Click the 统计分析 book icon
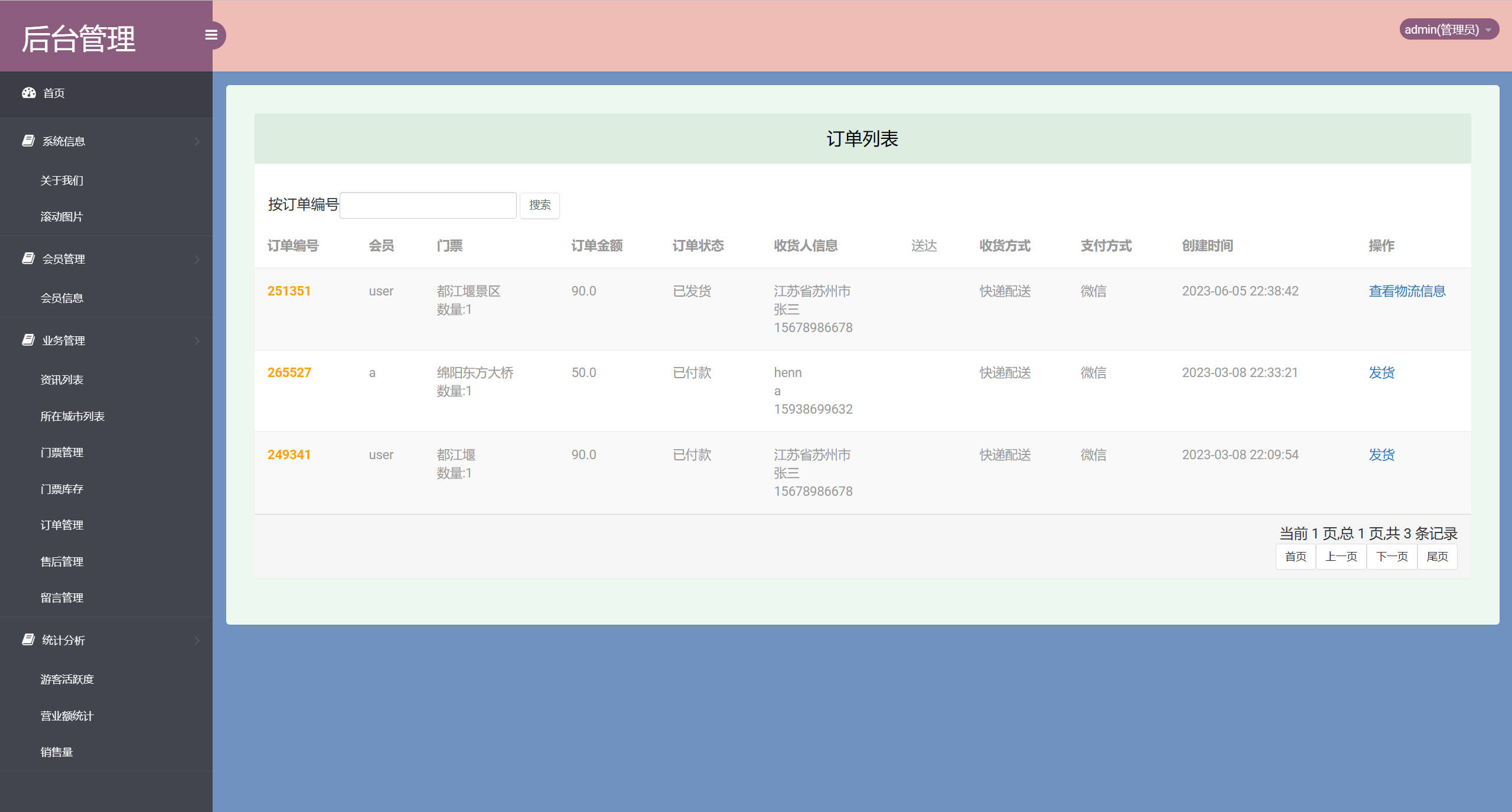 click(x=28, y=640)
